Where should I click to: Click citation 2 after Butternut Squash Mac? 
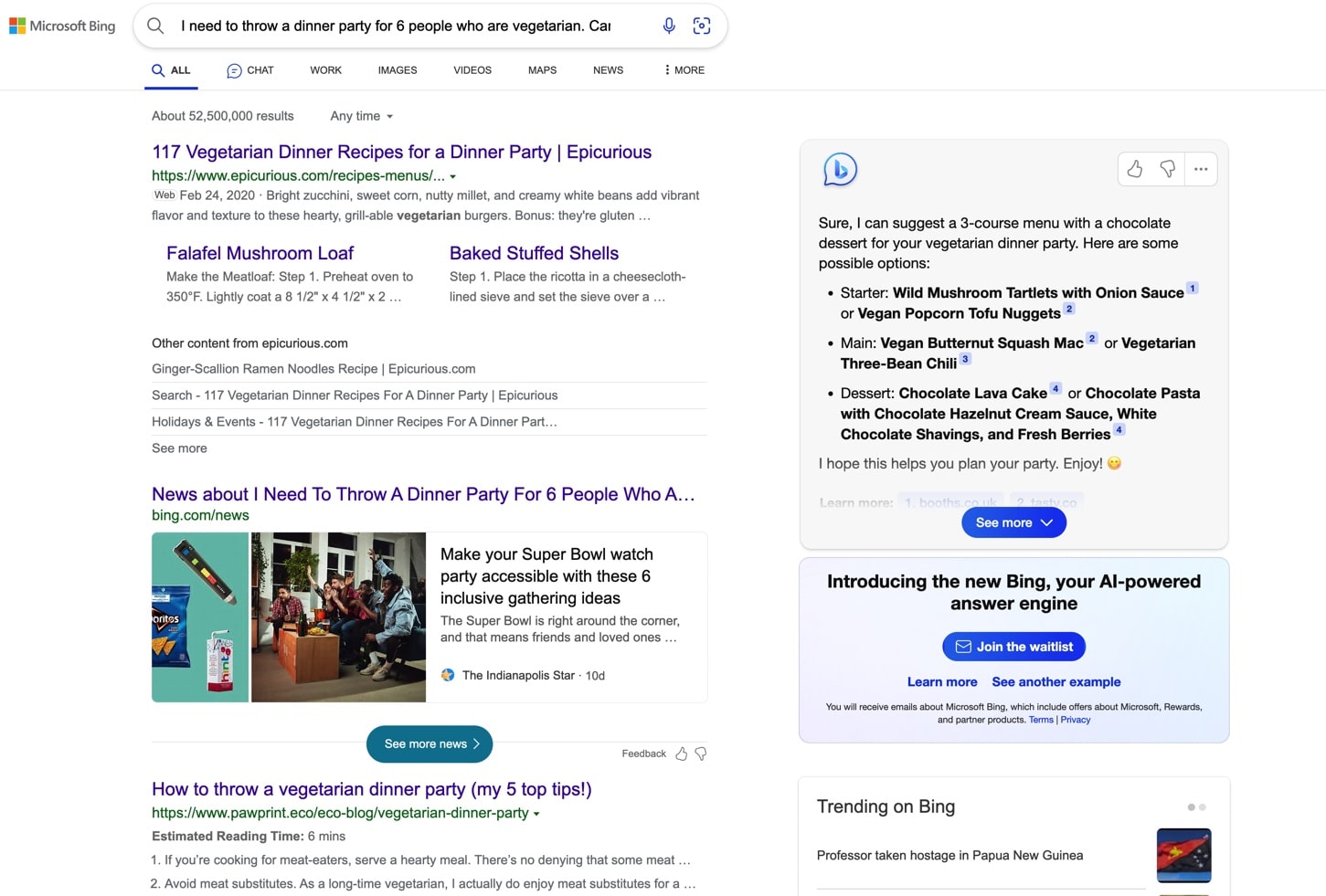[x=1091, y=338]
